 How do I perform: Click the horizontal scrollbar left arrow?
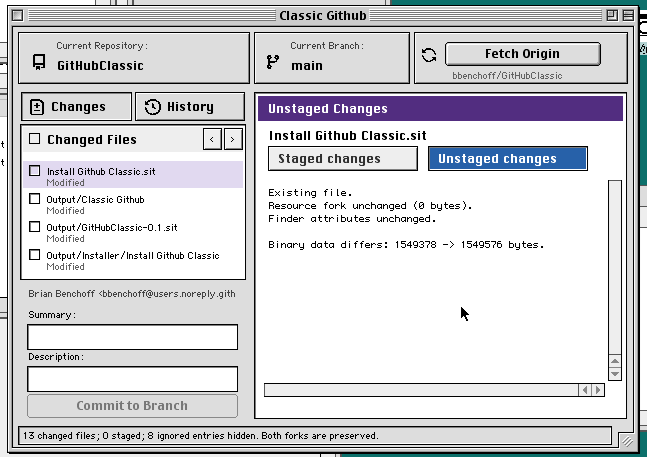[585, 390]
